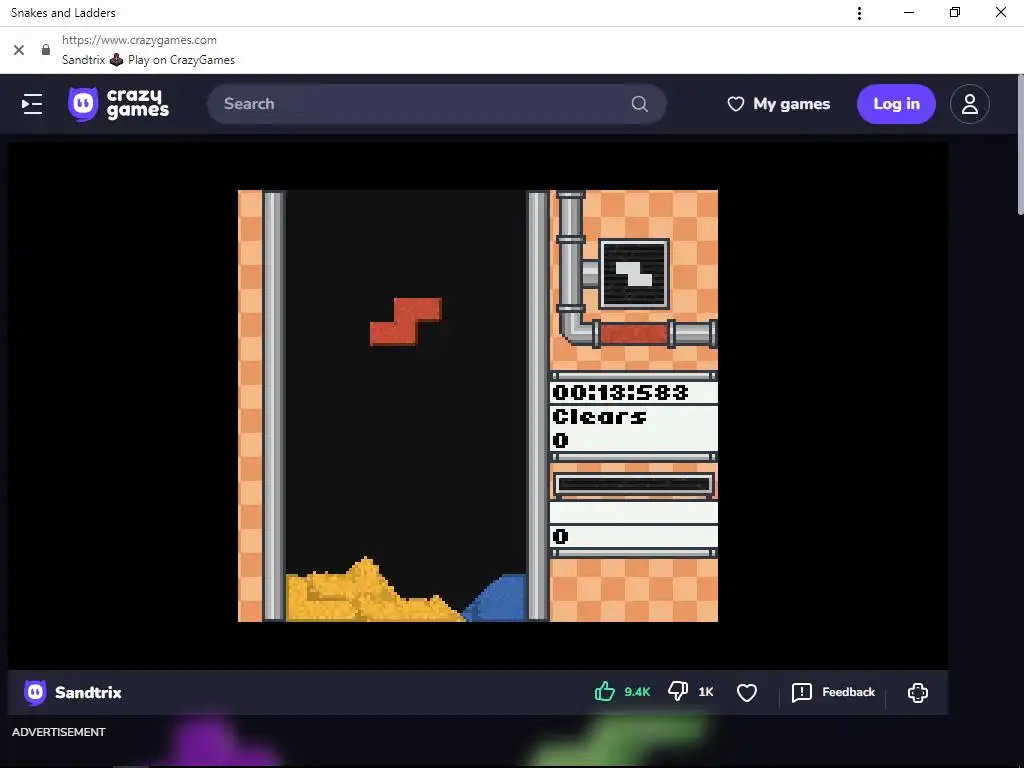The image size is (1024, 768).
Task: Click the score value below progress bar
Action: [x=560, y=536]
